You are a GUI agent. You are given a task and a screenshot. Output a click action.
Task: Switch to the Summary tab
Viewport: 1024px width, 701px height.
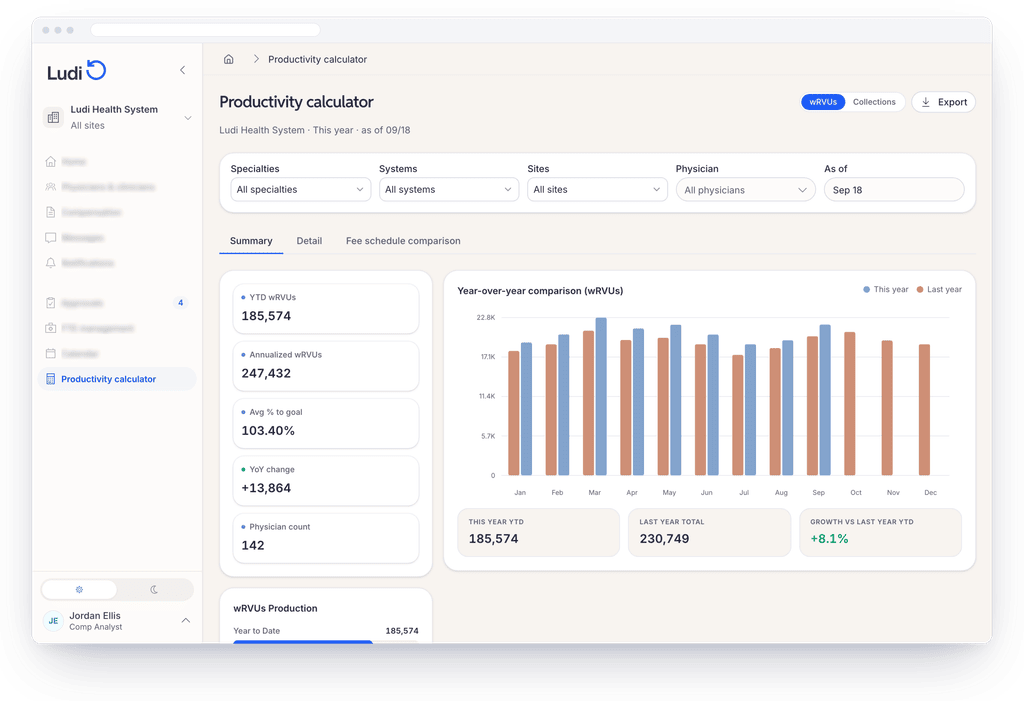click(x=251, y=241)
